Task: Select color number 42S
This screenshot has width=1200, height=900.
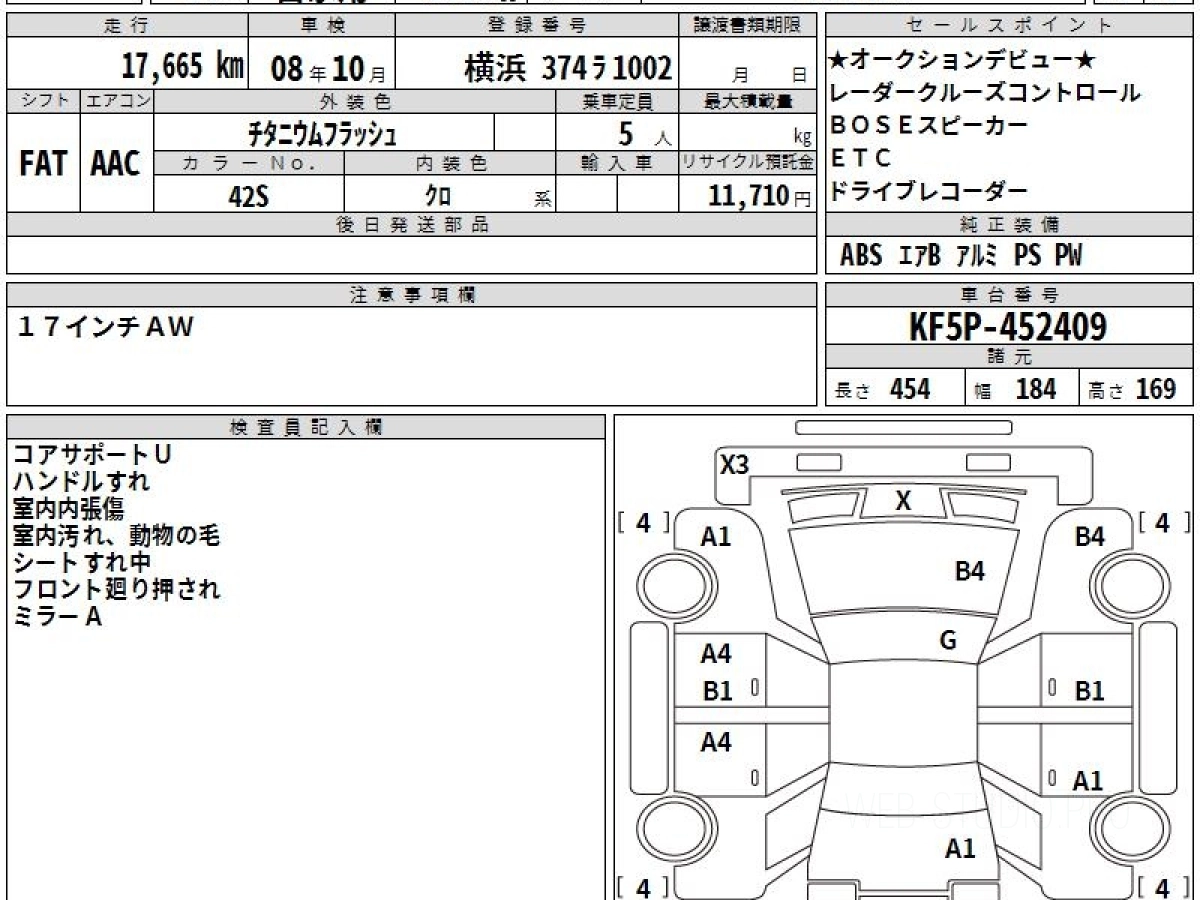Action: [x=249, y=195]
